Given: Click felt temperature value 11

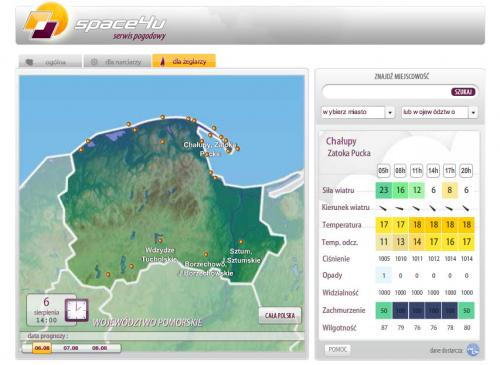Looking at the screenshot, I should tap(384, 242).
